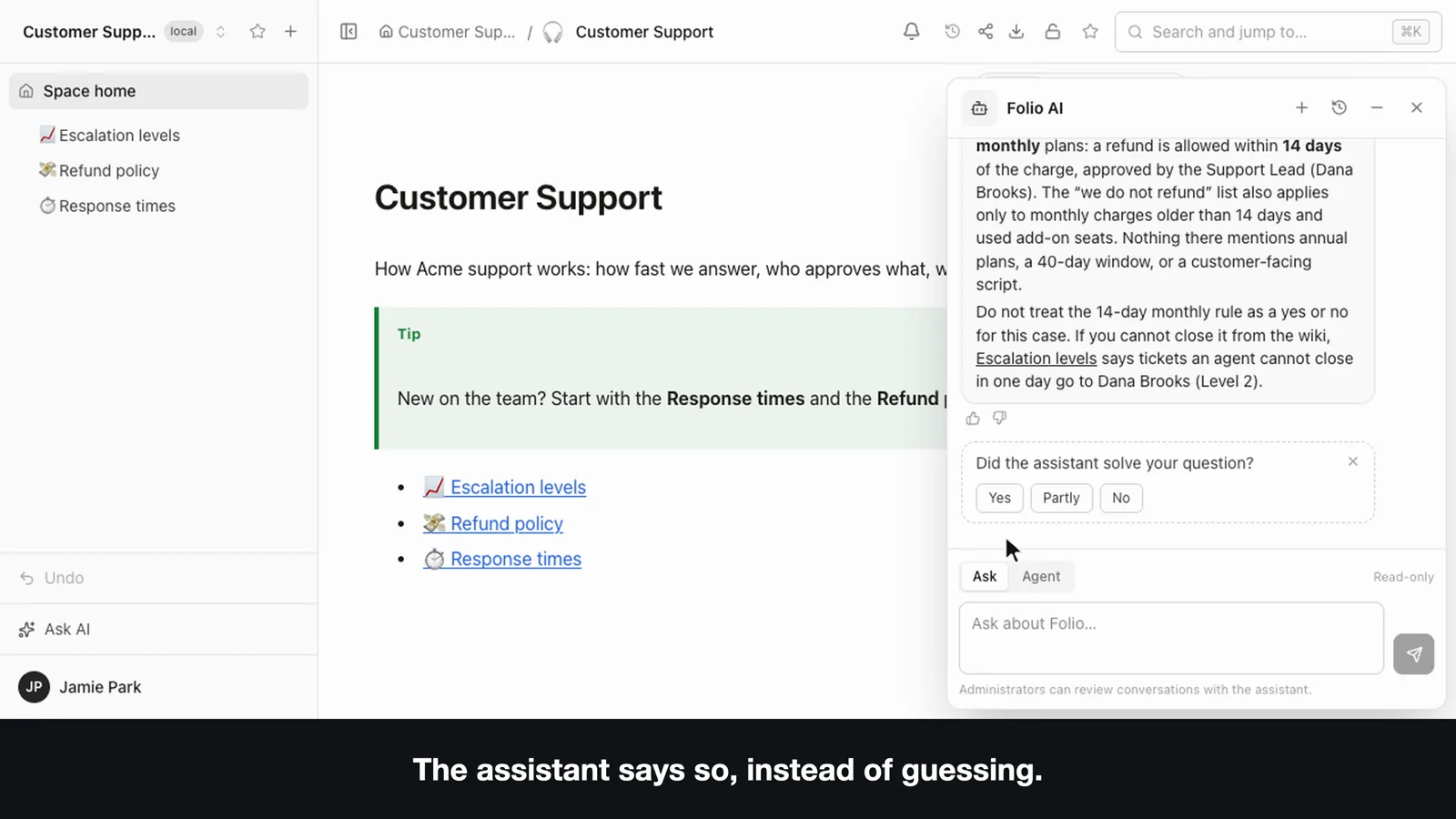This screenshot has width=1456, height=819.
Task: Toggle the sidebar panel icon
Action: 349,32
